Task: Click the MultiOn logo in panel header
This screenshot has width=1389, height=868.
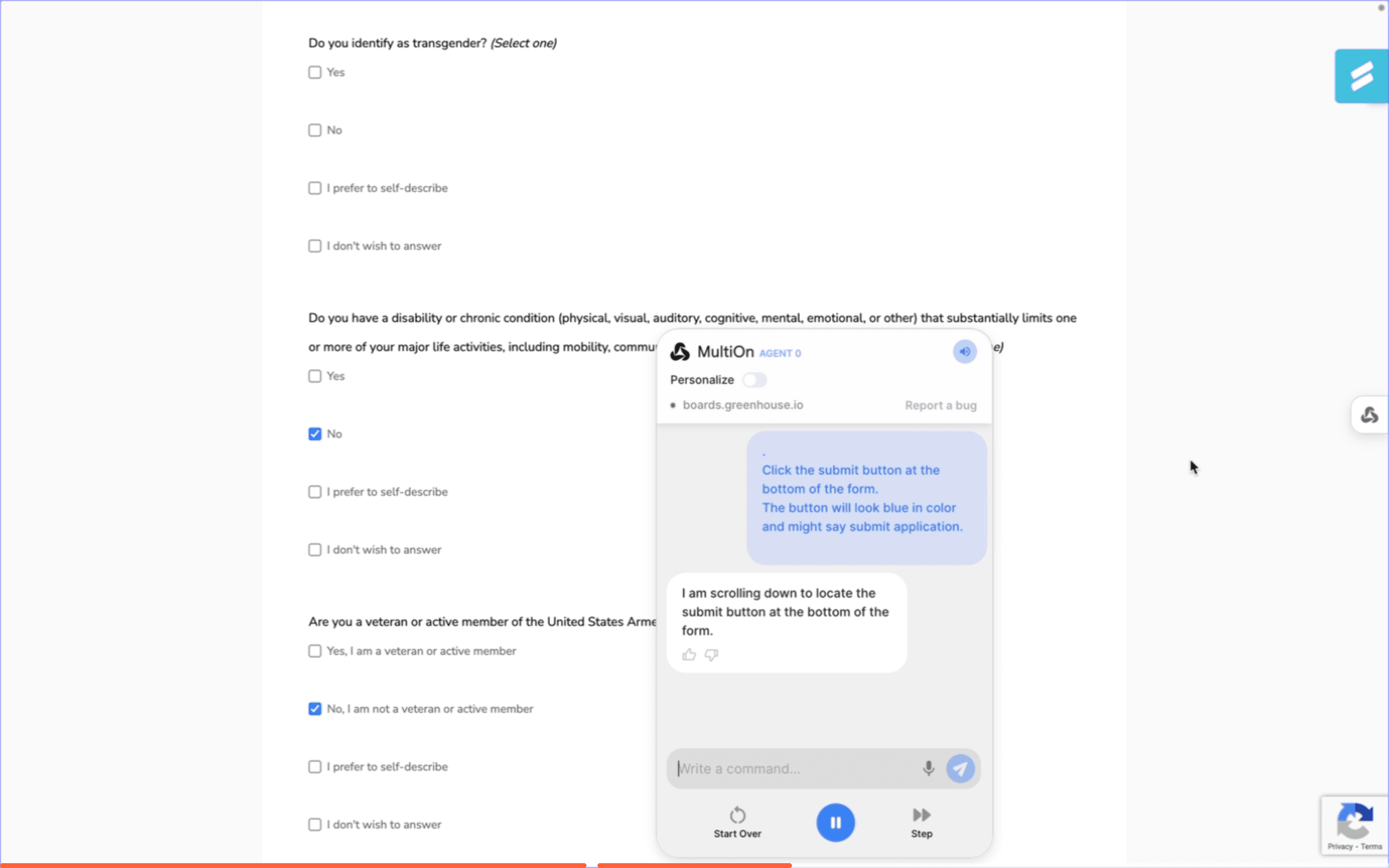Action: point(680,352)
